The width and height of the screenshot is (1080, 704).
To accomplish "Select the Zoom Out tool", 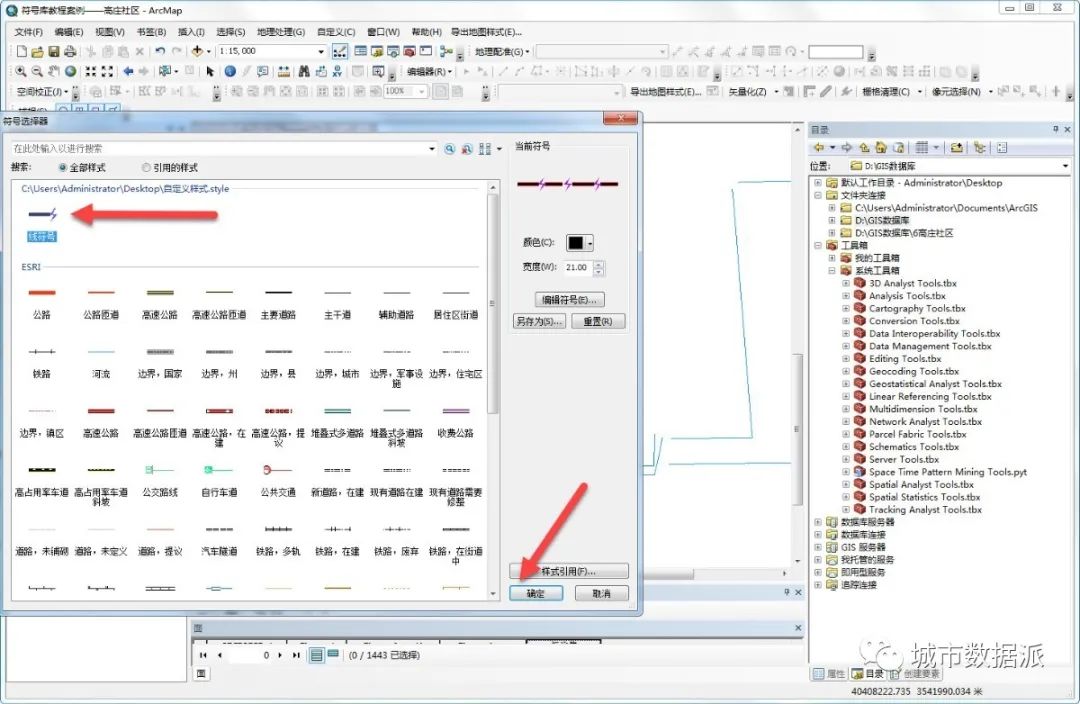I will (x=37, y=71).
